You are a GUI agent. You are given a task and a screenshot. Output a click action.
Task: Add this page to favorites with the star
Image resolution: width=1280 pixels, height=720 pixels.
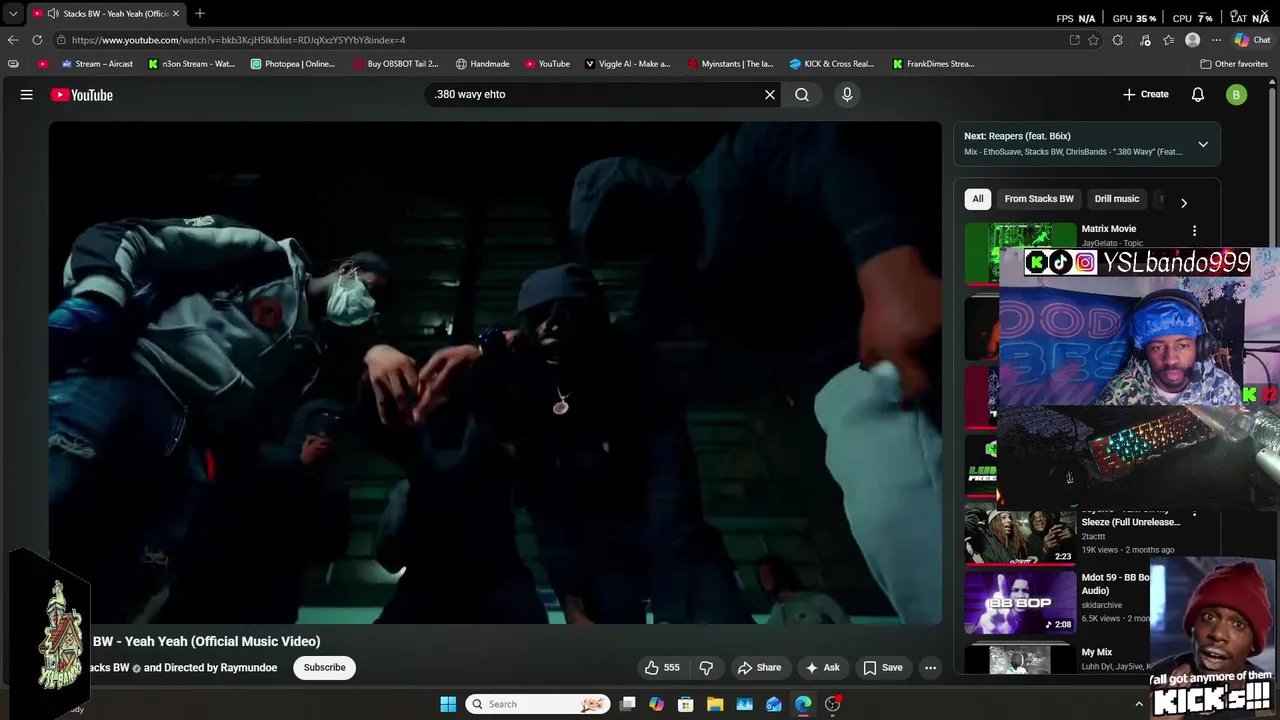point(1094,40)
